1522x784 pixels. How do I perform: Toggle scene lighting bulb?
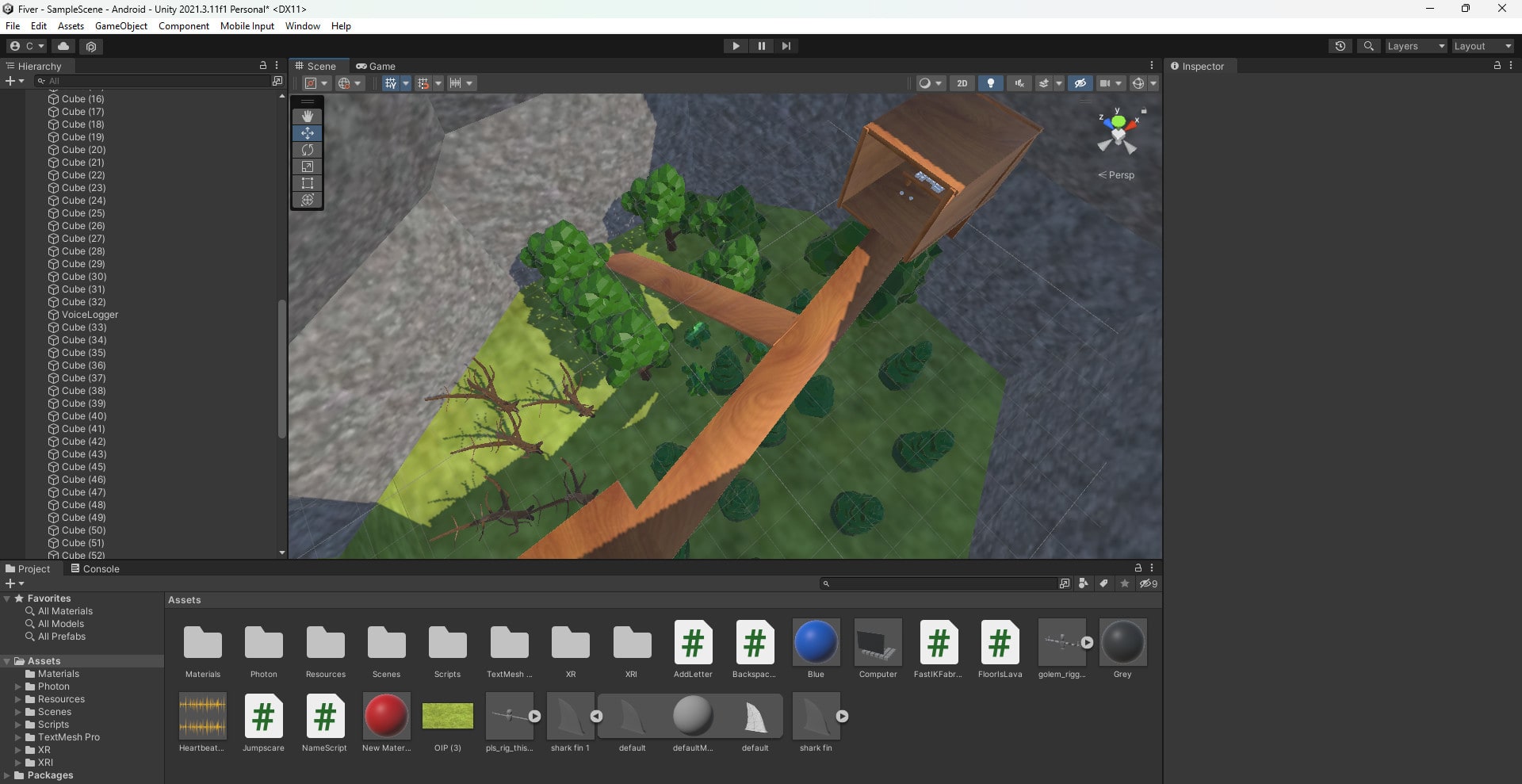[990, 83]
